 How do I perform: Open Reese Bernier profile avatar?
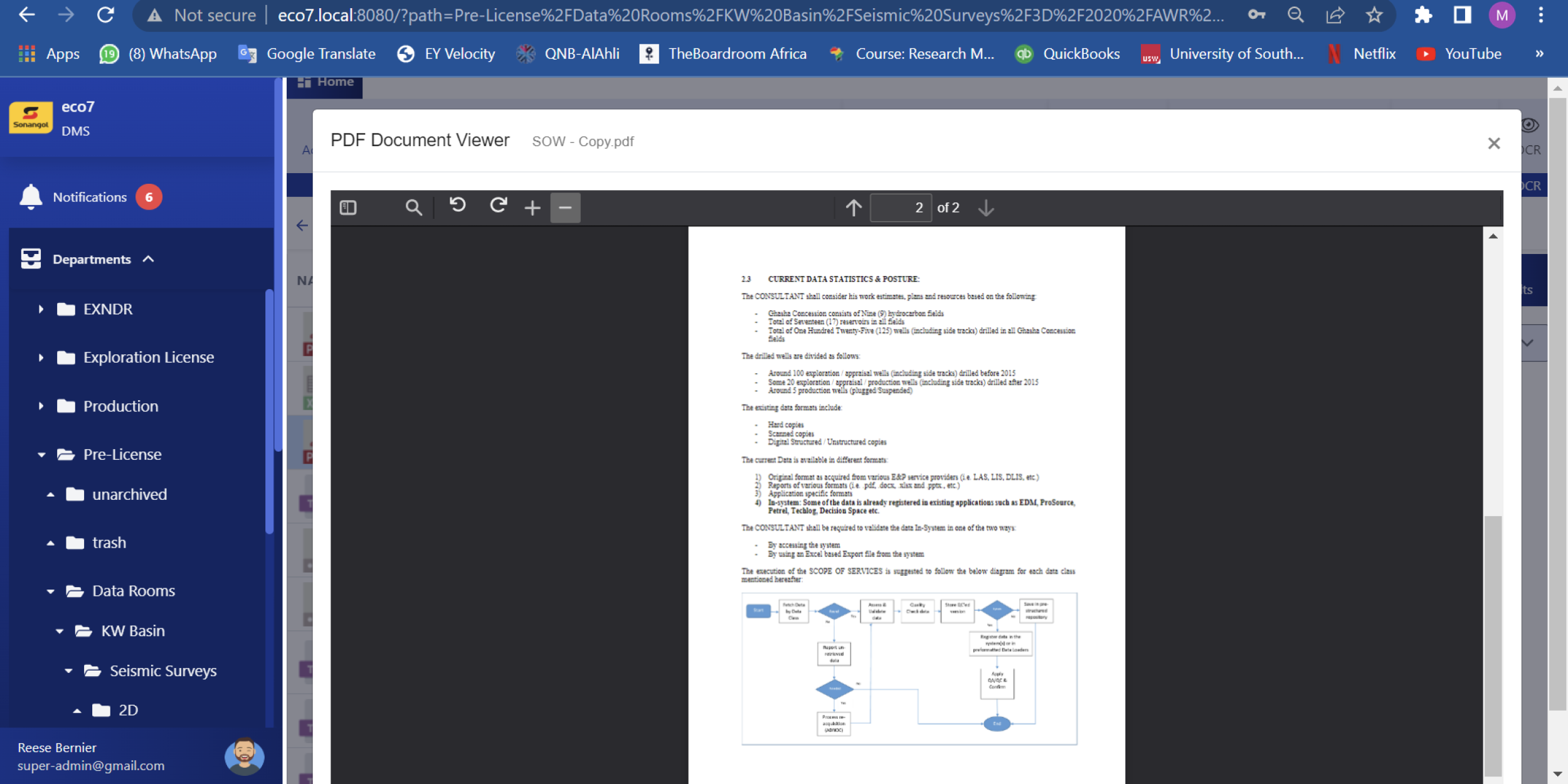click(x=244, y=756)
